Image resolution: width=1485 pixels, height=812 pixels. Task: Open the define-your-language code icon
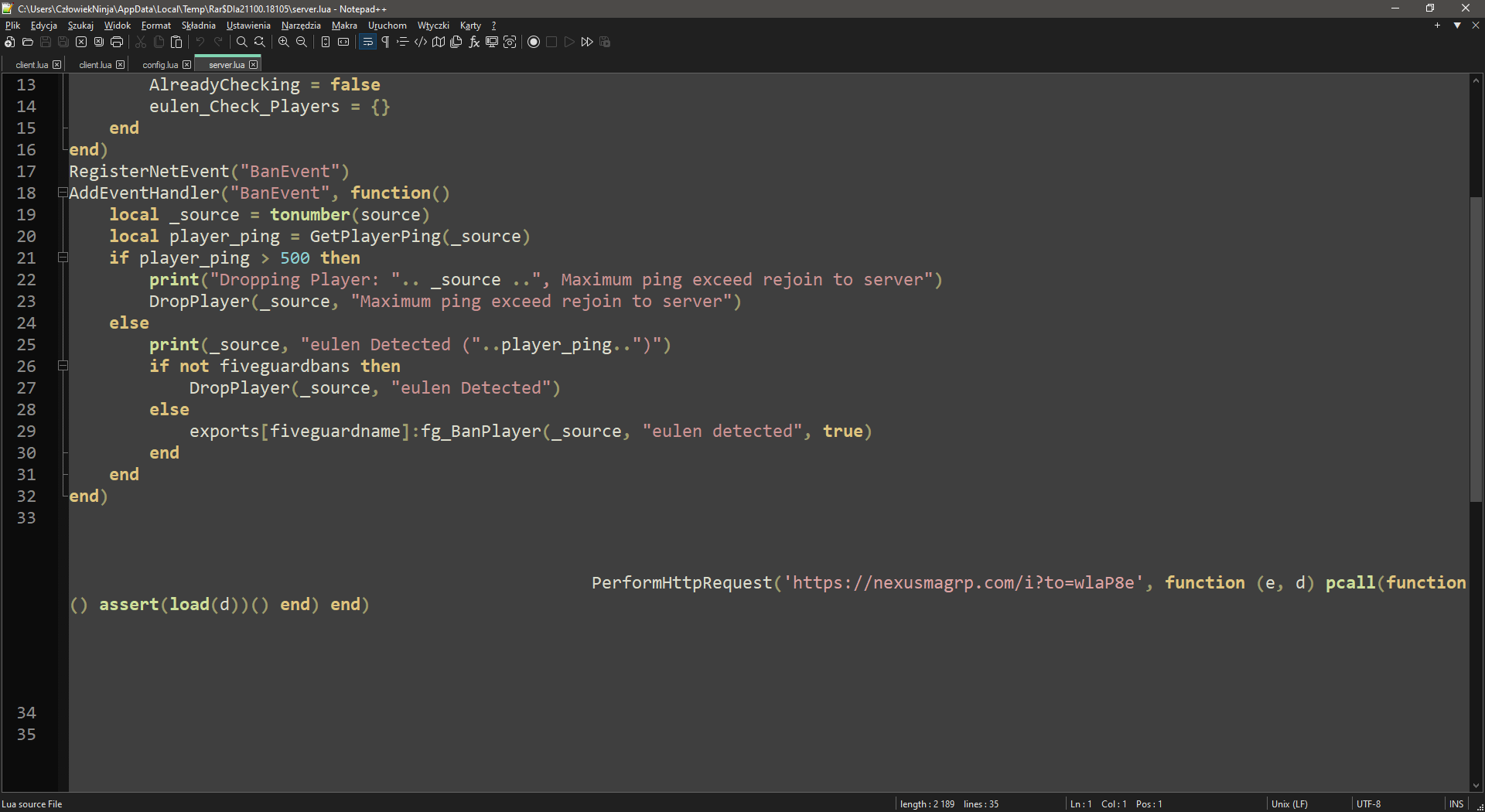point(421,42)
